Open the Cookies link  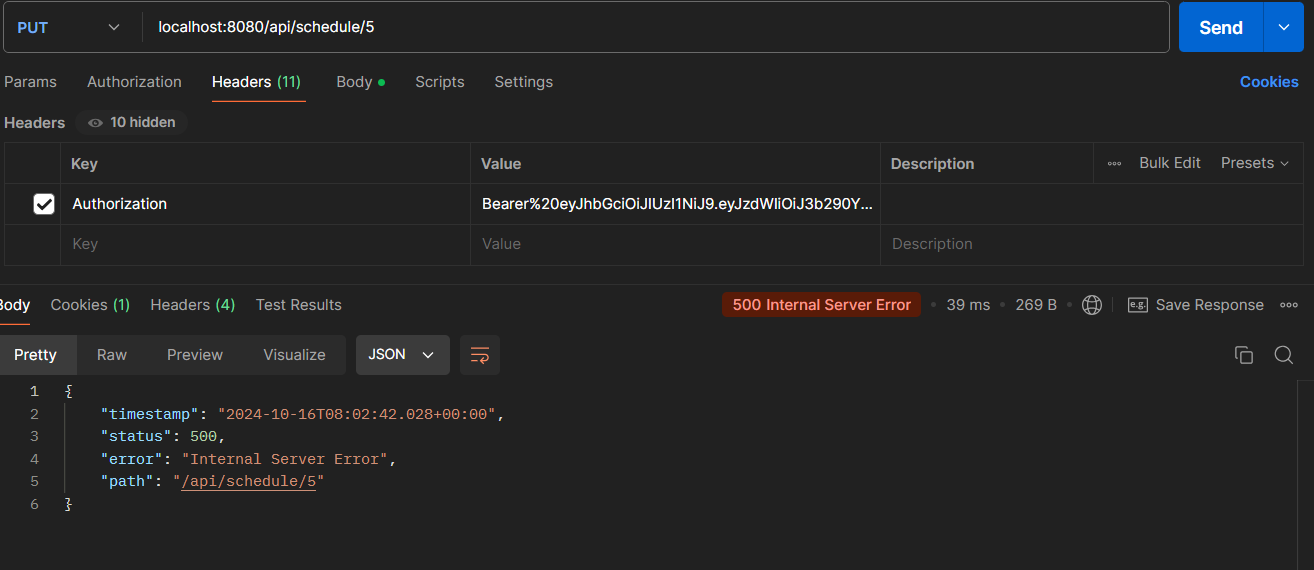point(1269,82)
